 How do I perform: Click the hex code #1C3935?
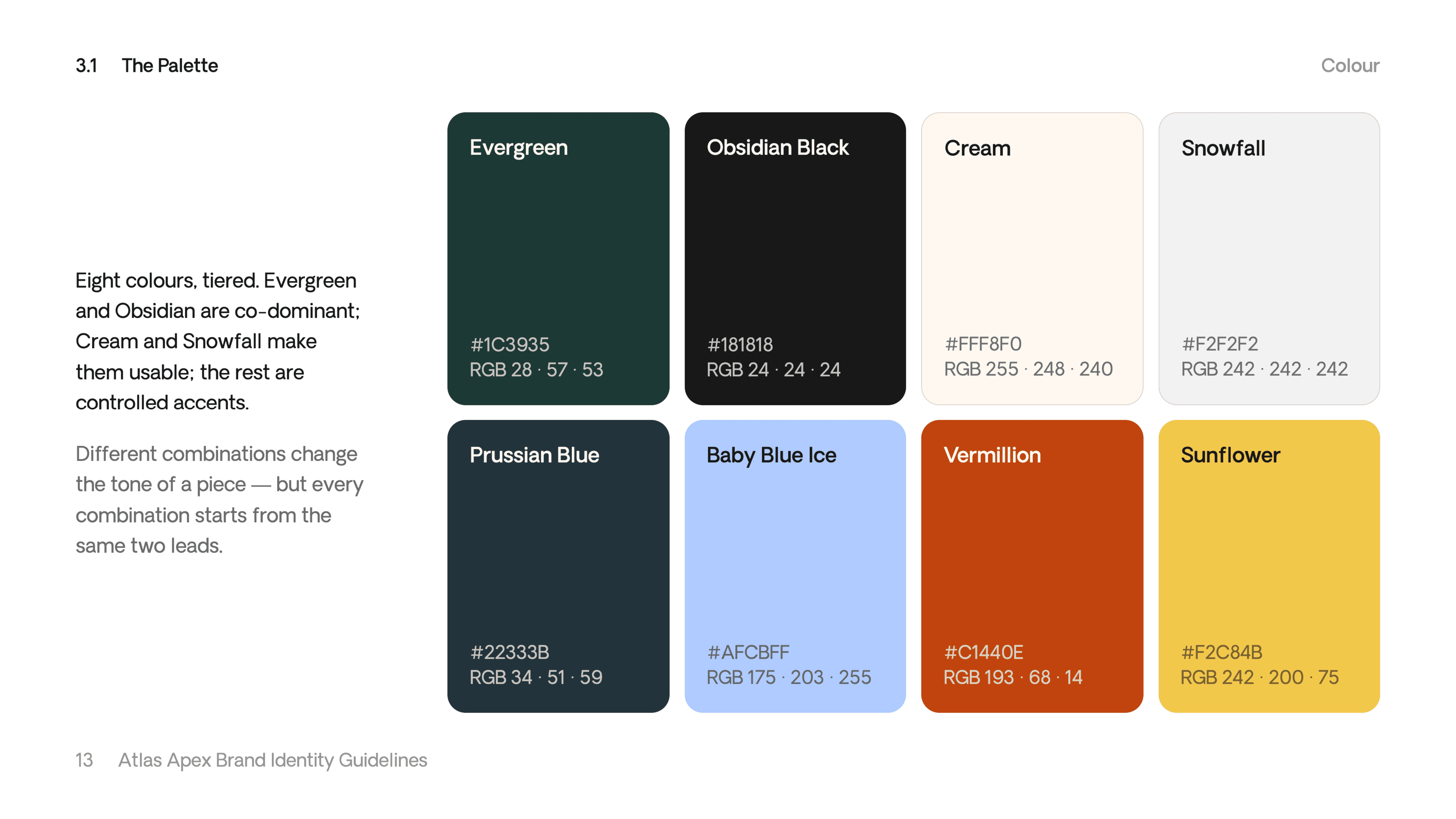510,344
